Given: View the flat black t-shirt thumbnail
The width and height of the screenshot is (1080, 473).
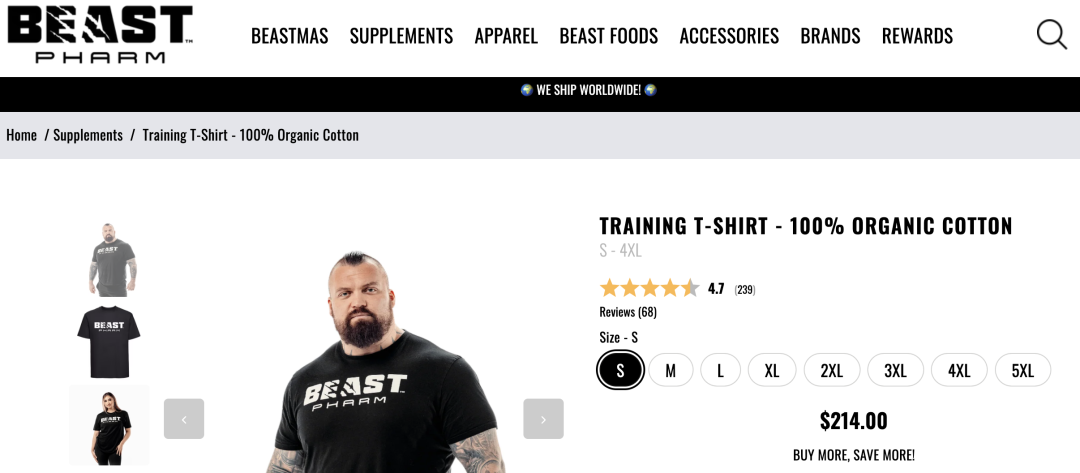Looking at the screenshot, I should [x=109, y=341].
